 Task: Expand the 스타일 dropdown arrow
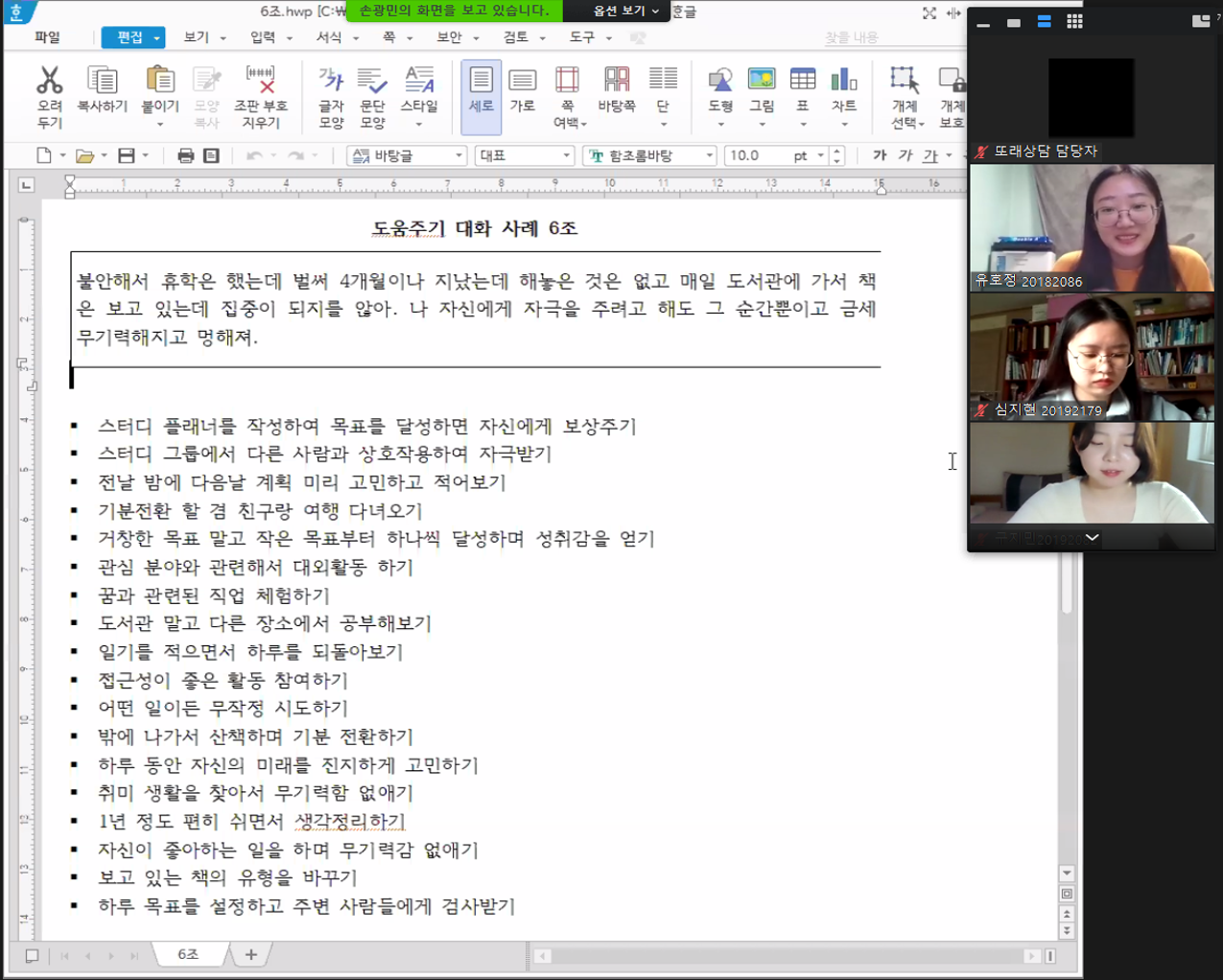(x=419, y=125)
